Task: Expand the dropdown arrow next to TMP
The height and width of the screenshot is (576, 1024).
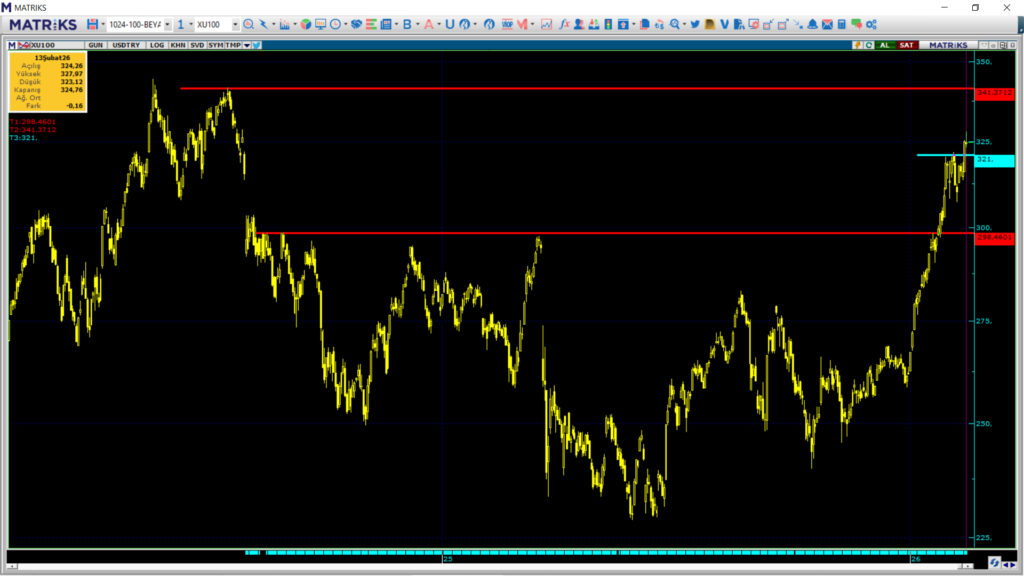Action: point(246,45)
